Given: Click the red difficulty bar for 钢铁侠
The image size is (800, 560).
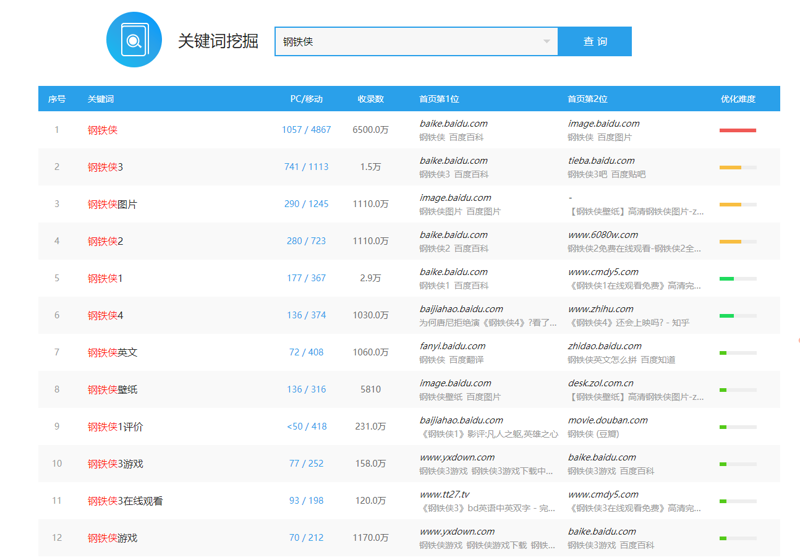Looking at the screenshot, I should click(738, 130).
